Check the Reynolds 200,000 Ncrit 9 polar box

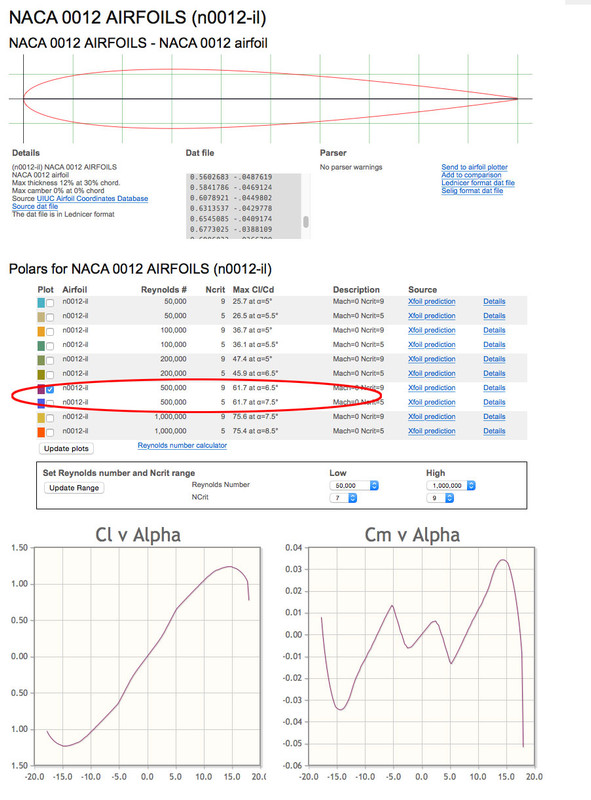pos(50,361)
